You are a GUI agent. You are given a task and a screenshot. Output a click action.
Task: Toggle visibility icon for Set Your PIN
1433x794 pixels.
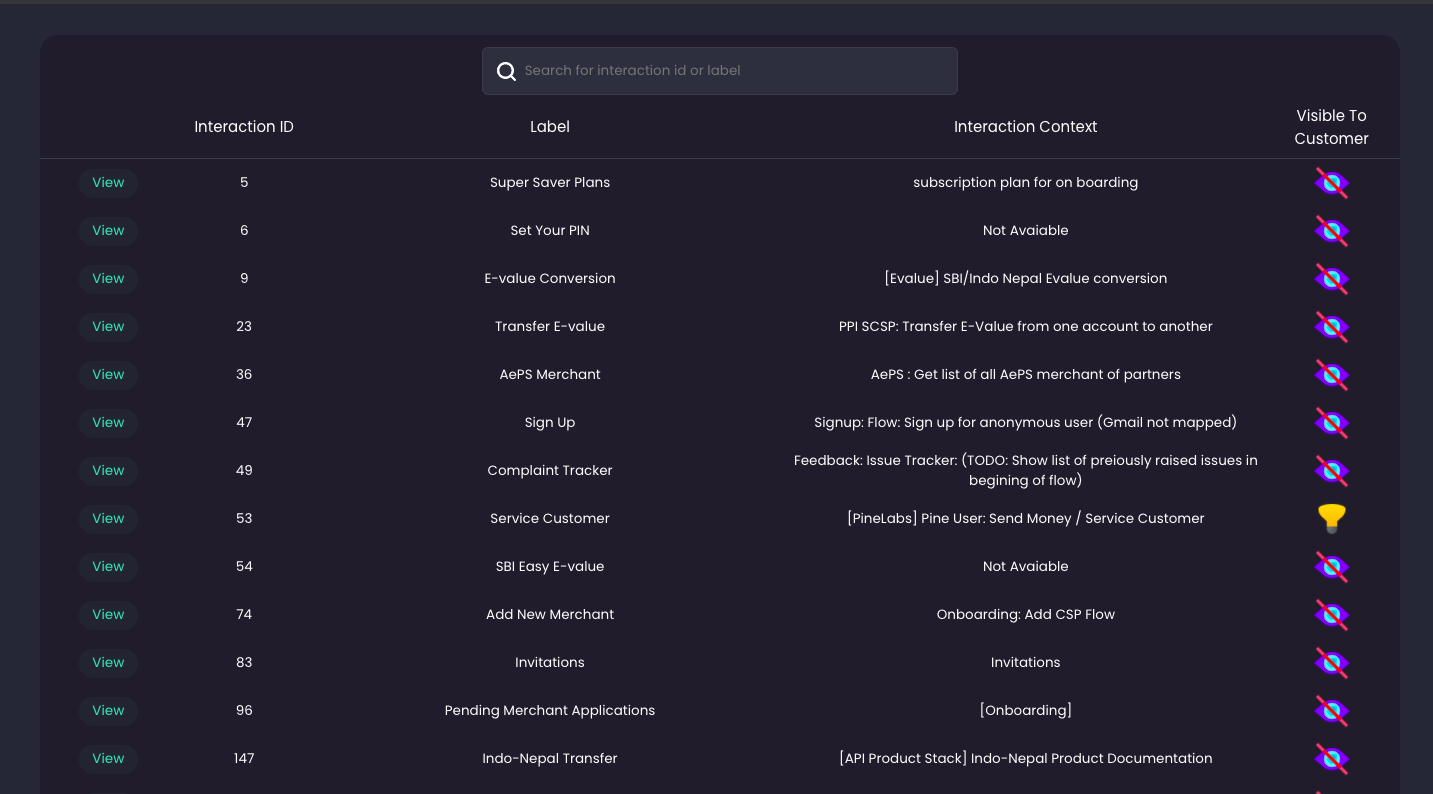click(1331, 231)
